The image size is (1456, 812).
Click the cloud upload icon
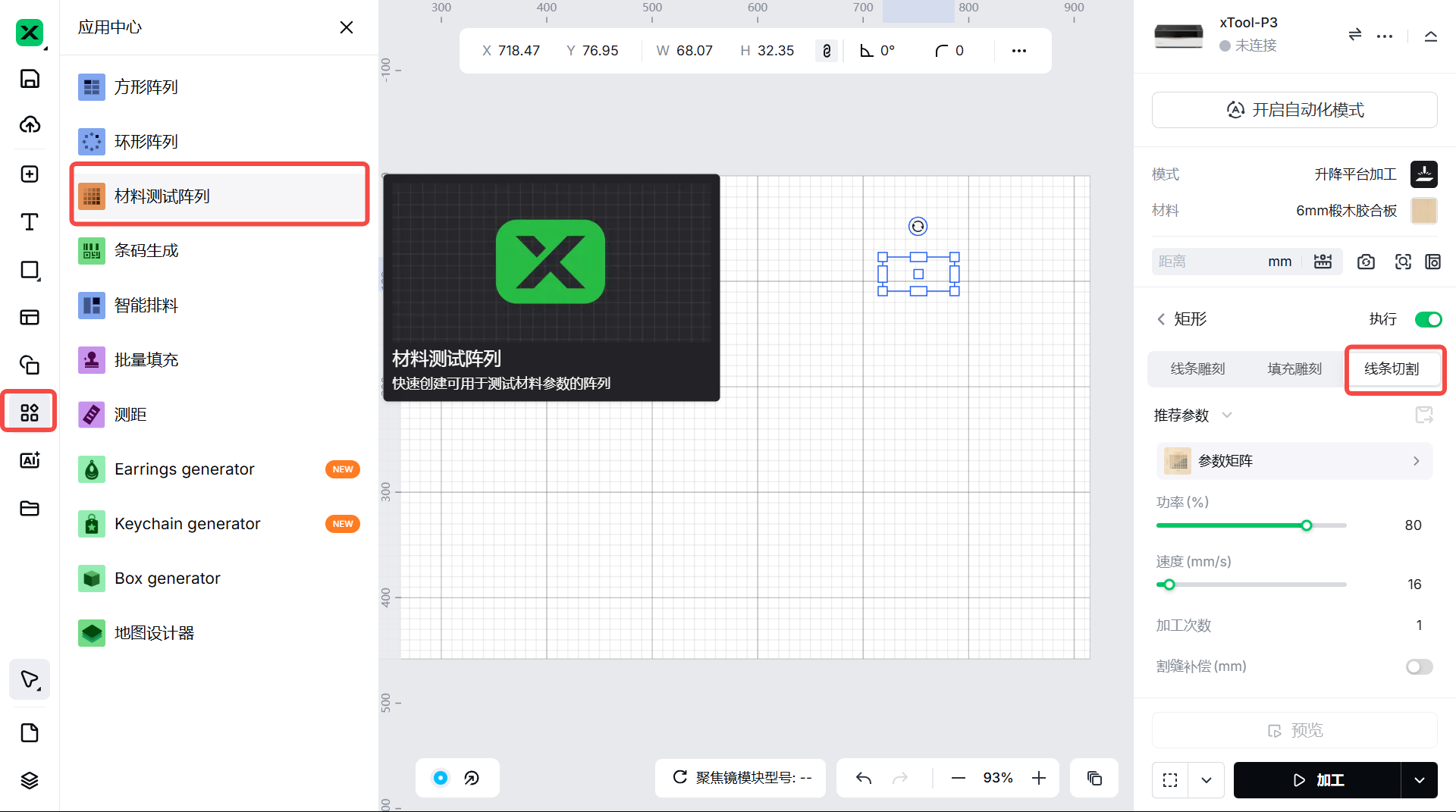(x=30, y=124)
